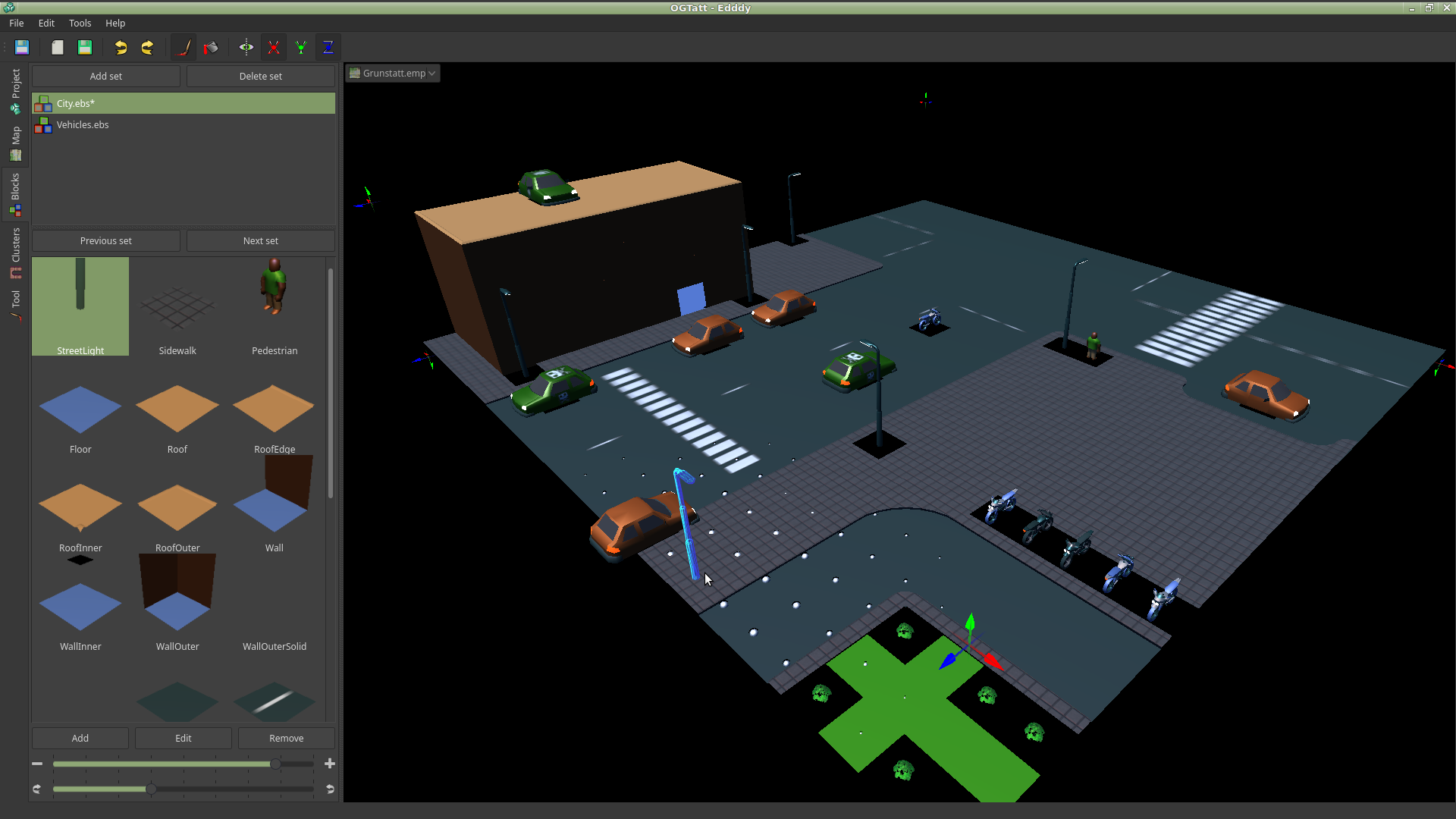Click the eye view-axis icon
The height and width of the screenshot is (819, 1456).
(x=246, y=47)
